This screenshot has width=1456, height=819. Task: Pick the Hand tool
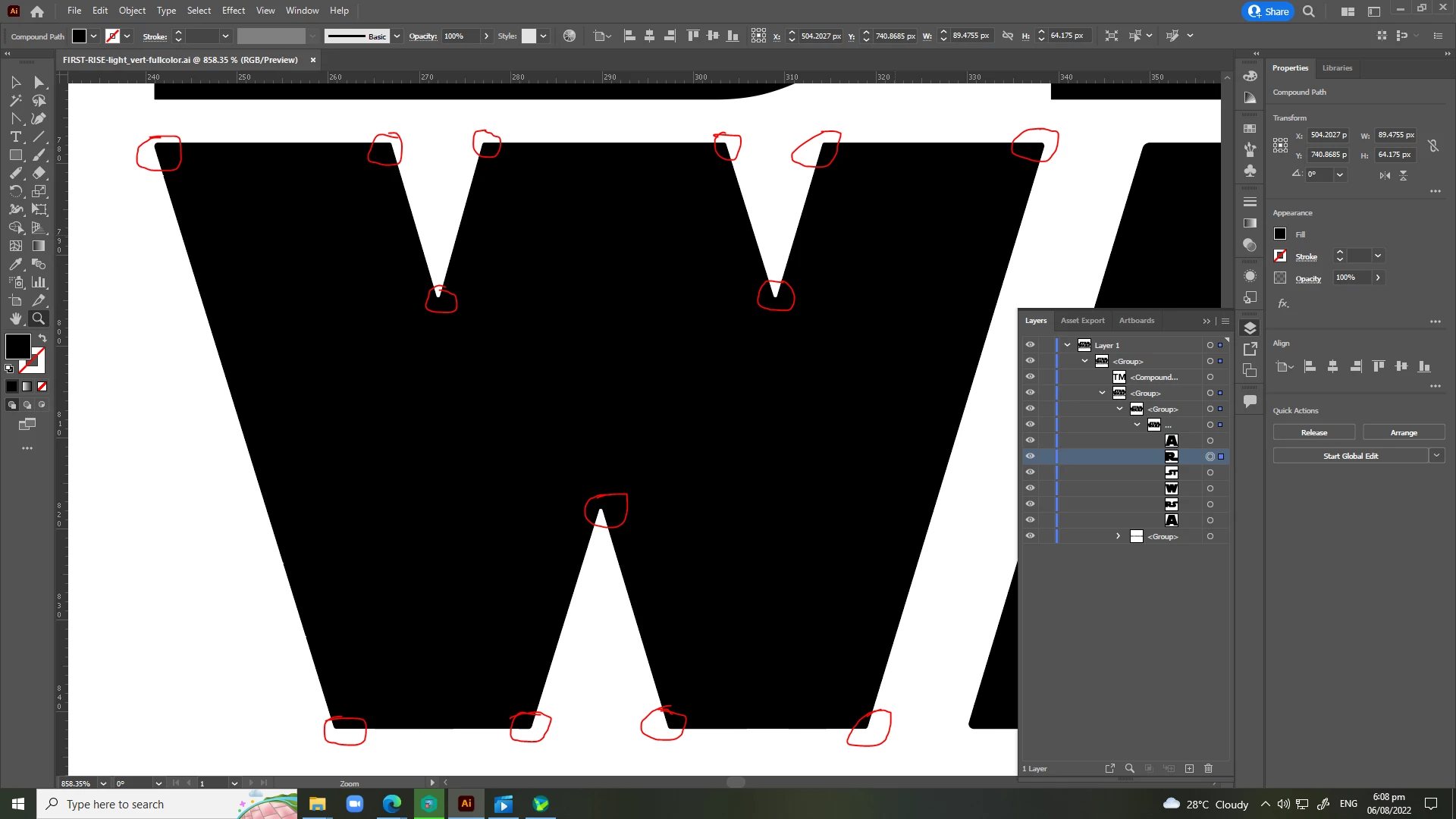(15, 318)
